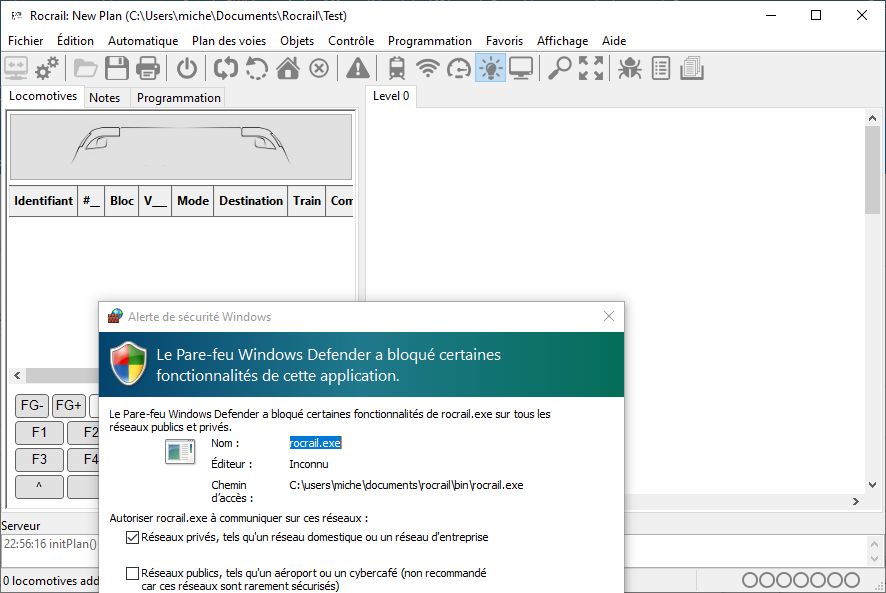Click the Mode column header

pos(193,201)
